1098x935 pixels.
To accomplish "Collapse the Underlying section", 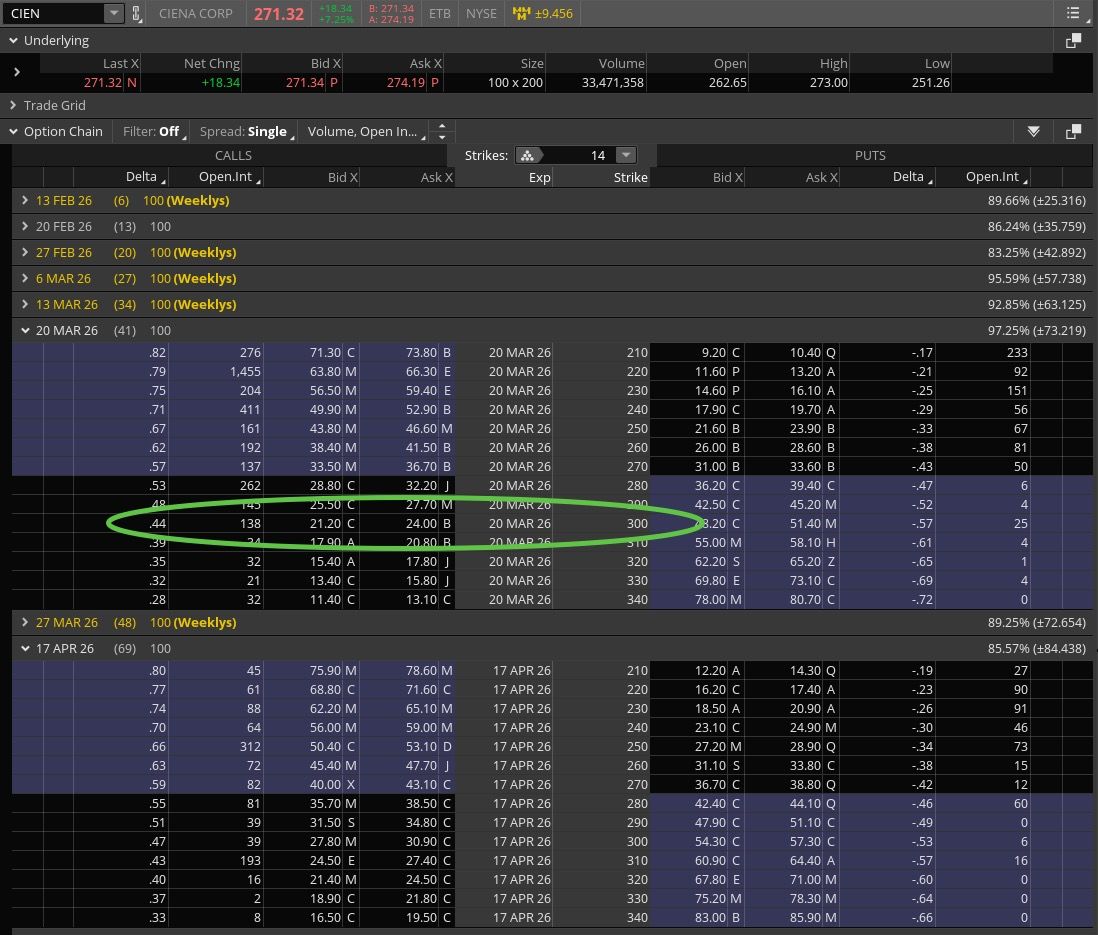I will click(x=13, y=41).
